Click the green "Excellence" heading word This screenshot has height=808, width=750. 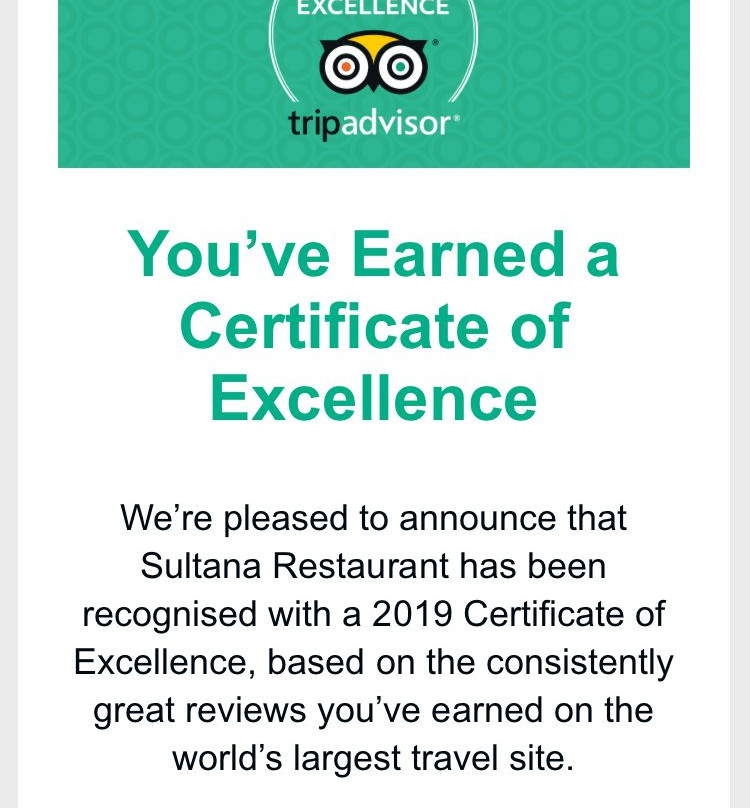(374, 397)
